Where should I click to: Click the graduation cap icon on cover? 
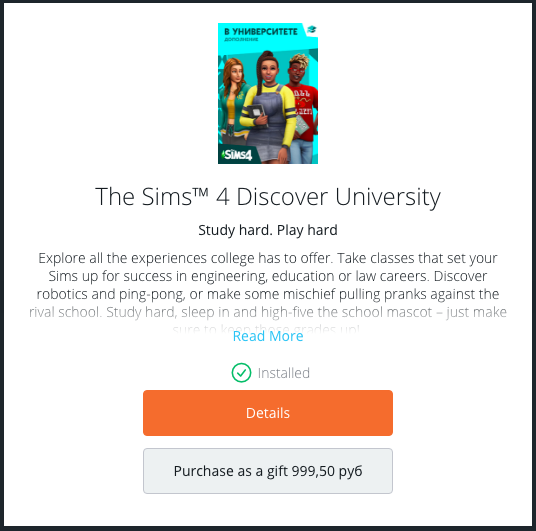[311, 30]
